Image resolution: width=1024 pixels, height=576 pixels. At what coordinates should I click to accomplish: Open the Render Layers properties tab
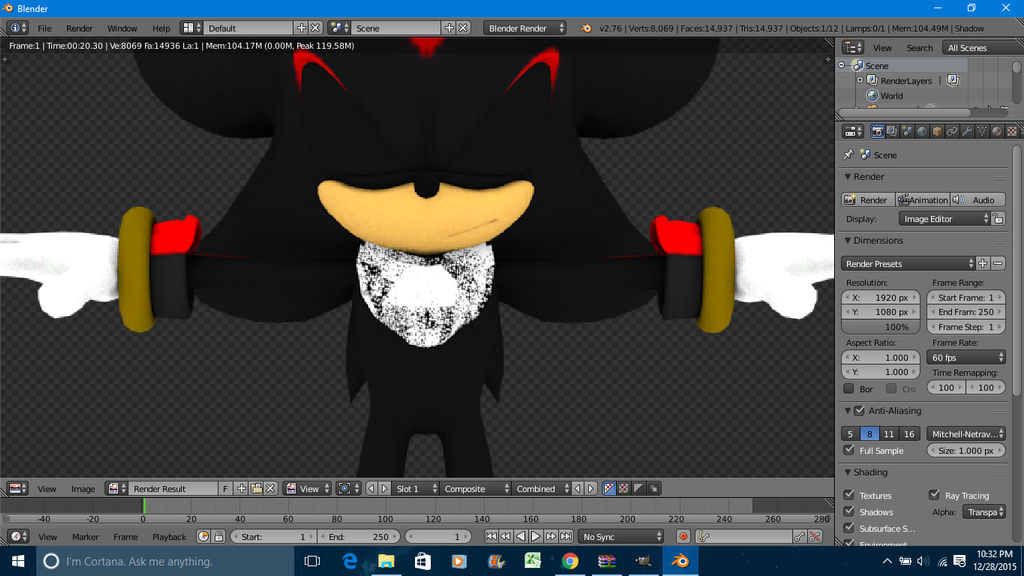[x=892, y=131]
